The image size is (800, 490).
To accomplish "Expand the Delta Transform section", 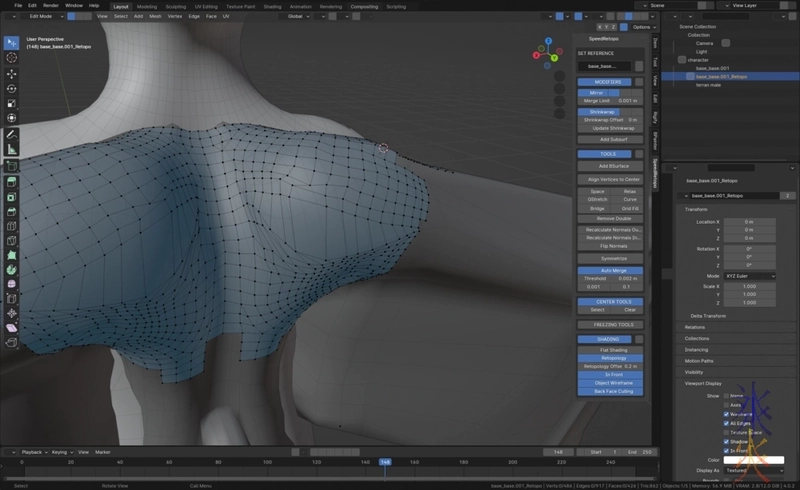I will pos(708,315).
